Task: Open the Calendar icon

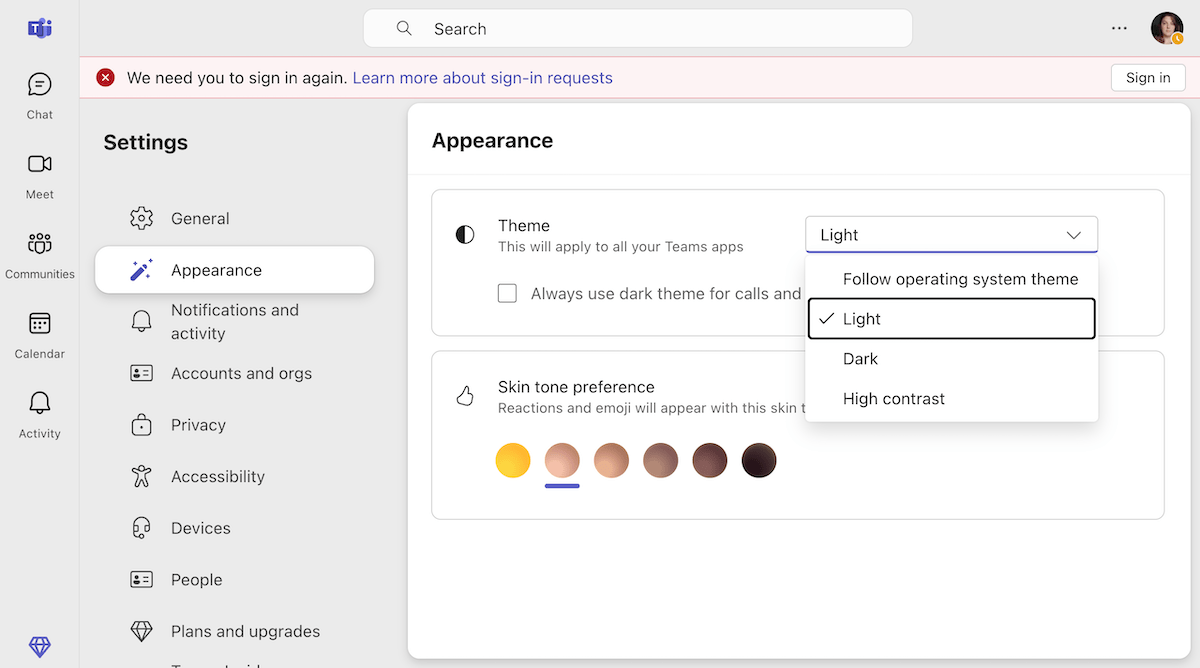Action: point(40,323)
